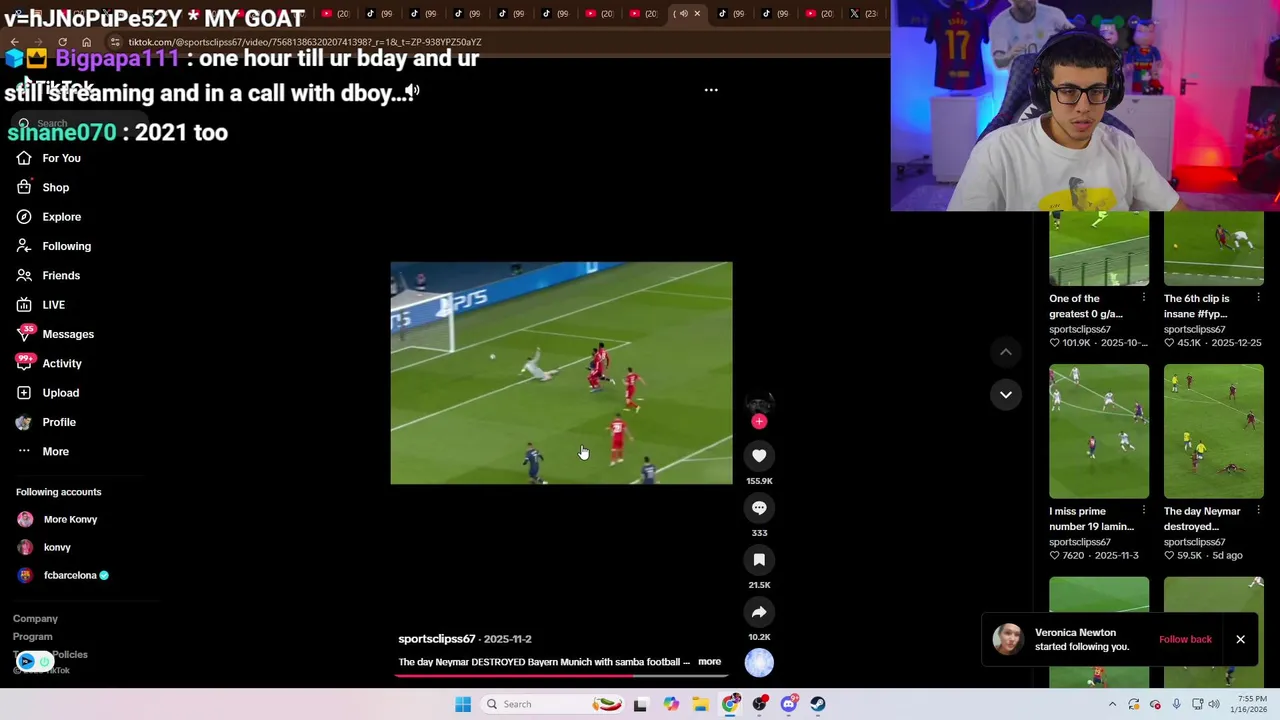This screenshot has height=720, width=1280.
Task: Open the Windows Start menu
Action: (x=463, y=704)
